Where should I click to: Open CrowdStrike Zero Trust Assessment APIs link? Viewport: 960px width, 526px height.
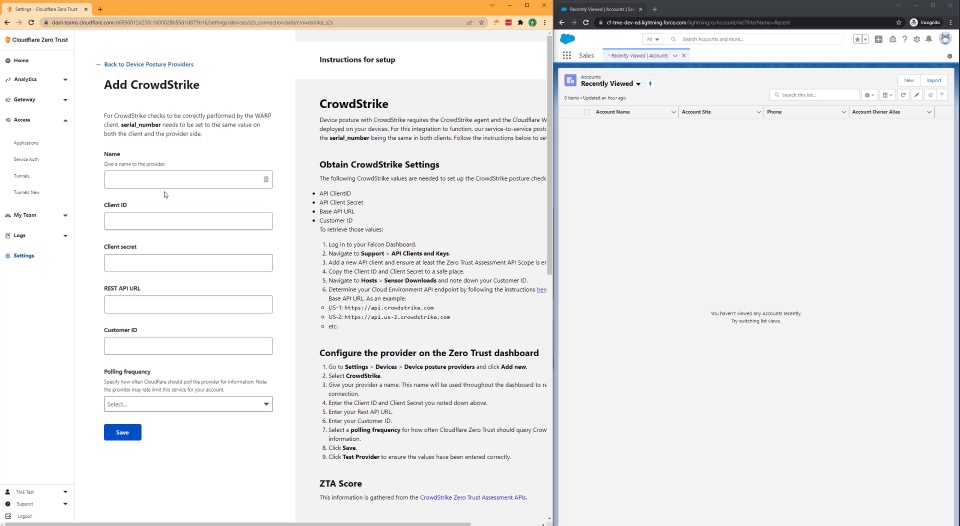pos(473,498)
